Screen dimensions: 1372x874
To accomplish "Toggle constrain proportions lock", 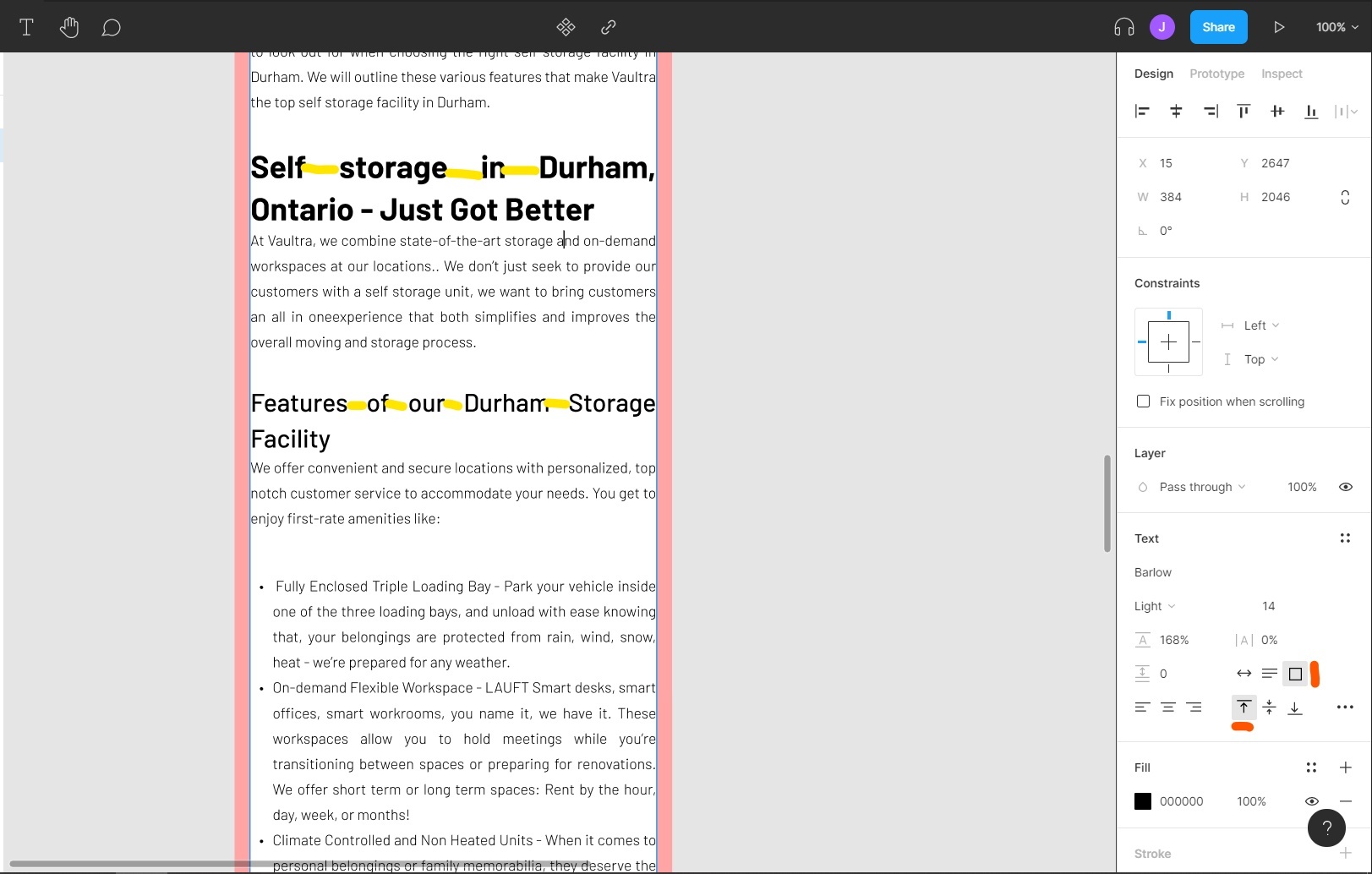I will (x=1345, y=197).
